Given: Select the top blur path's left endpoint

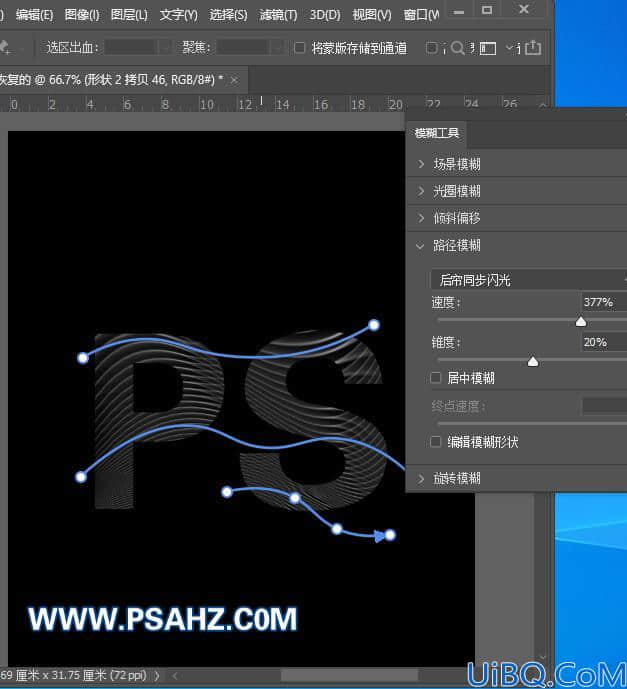Looking at the screenshot, I should coord(83,358).
